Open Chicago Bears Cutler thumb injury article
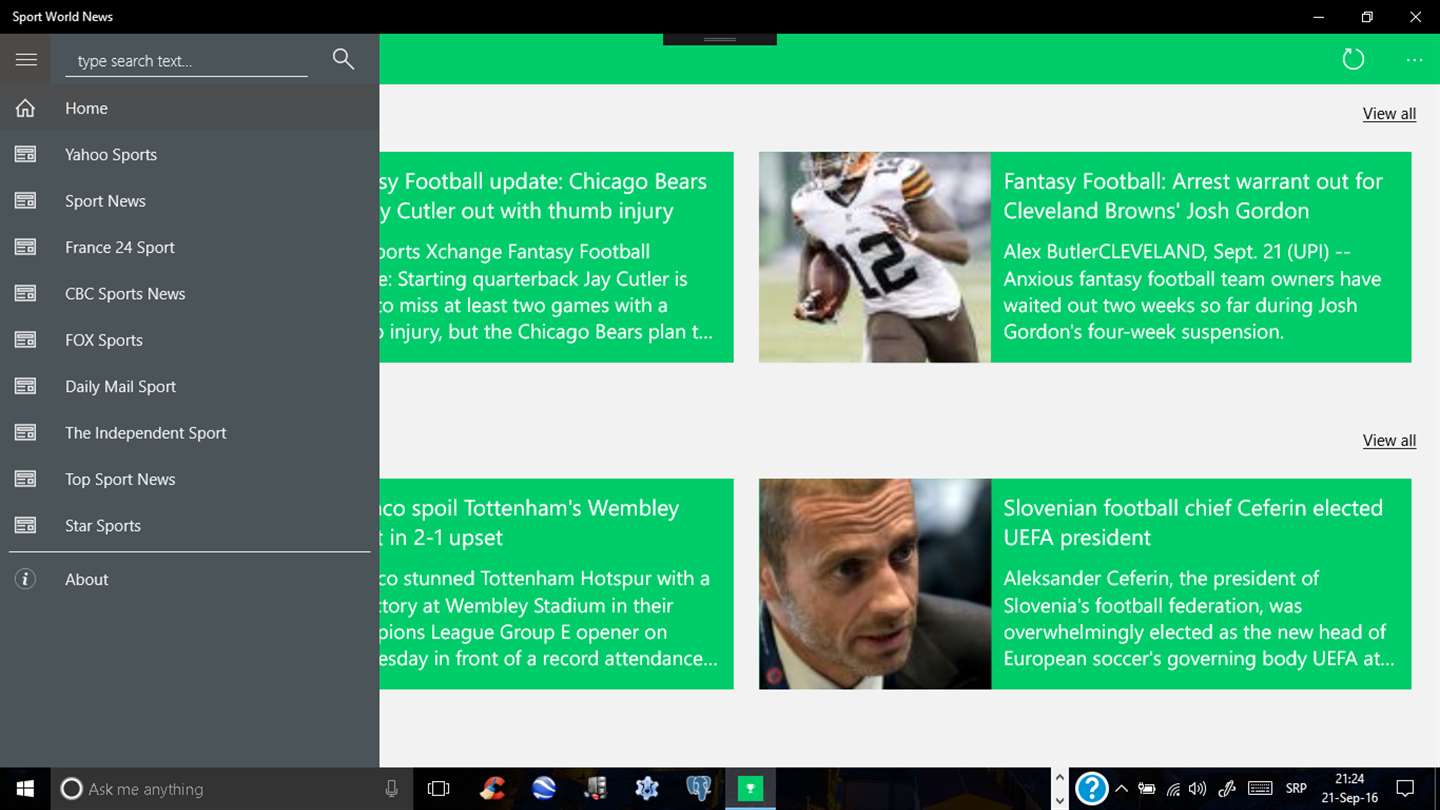The image size is (1440, 810). (x=557, y=257)
